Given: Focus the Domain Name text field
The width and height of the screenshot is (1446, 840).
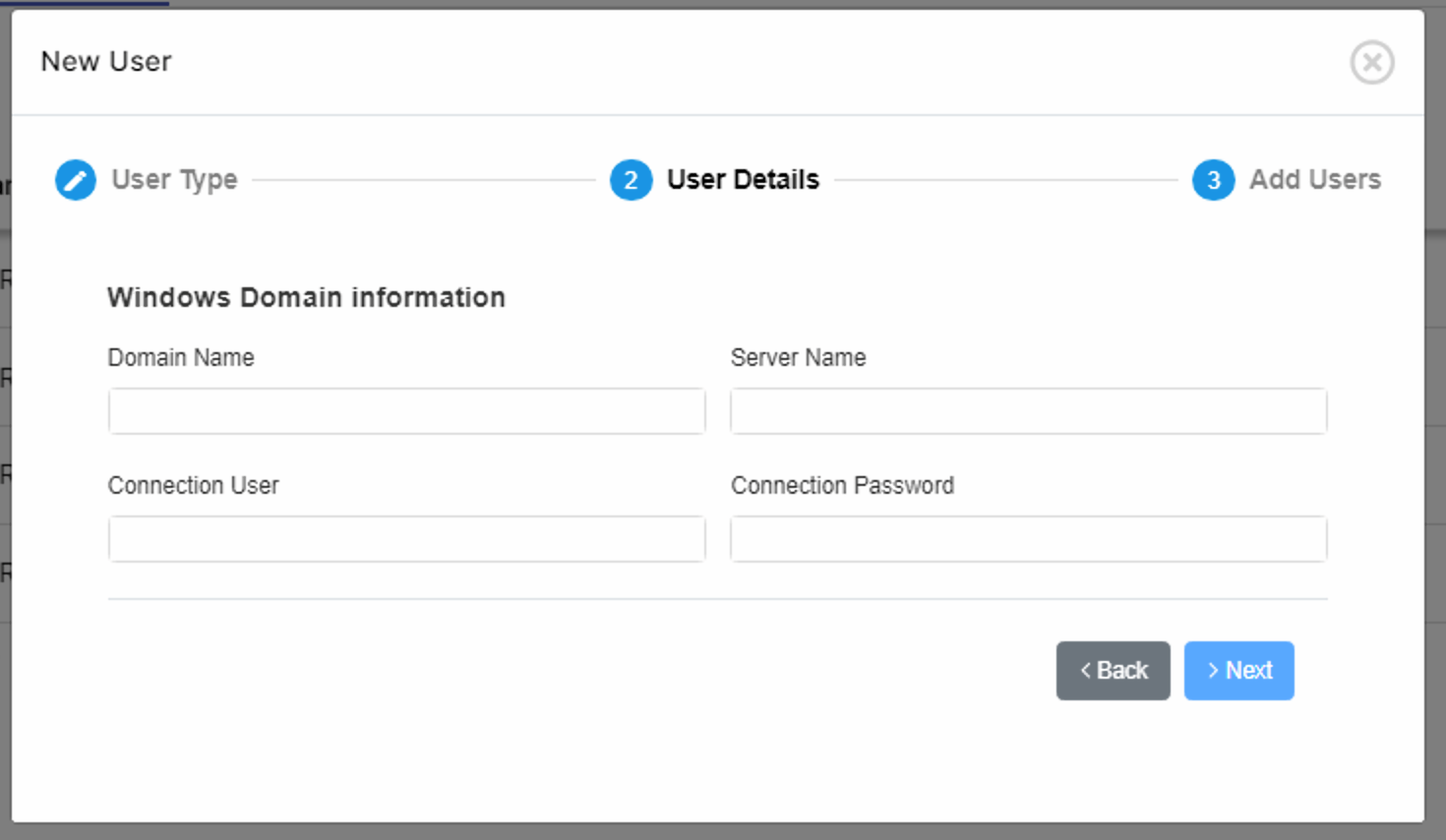Looking at the screenshot, I should tap(406, 411).
